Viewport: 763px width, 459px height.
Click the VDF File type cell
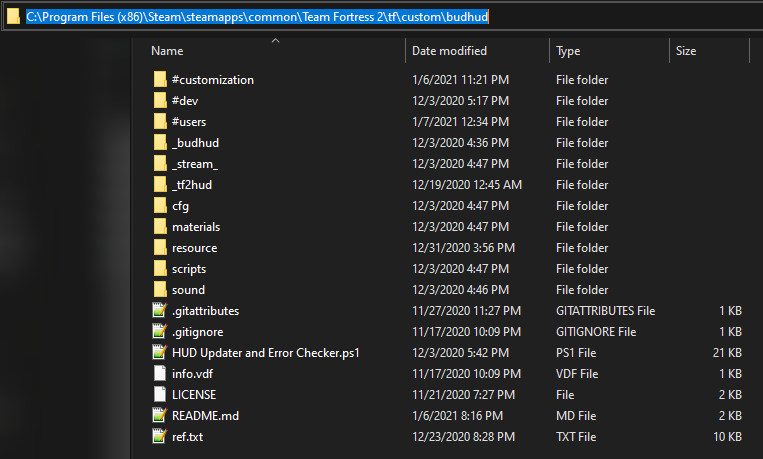pos(577,374)
